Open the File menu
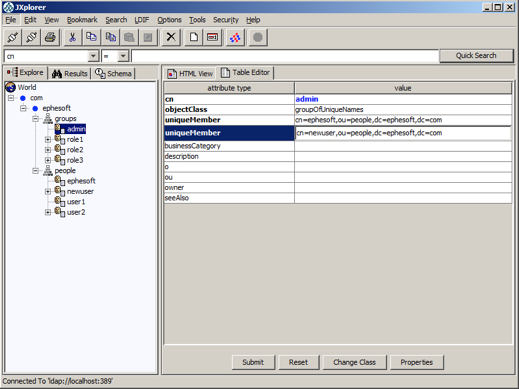The image size is (519, 389). point(11,20)
